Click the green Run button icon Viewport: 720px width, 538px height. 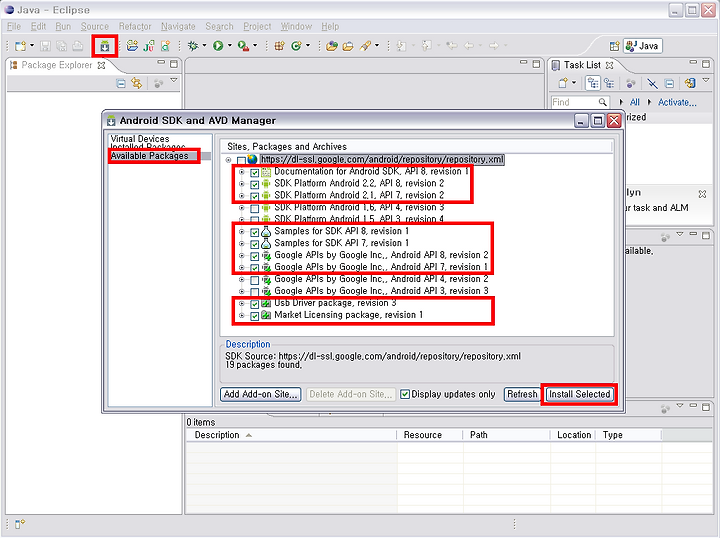pyautogui.click(x=218, y=46)
